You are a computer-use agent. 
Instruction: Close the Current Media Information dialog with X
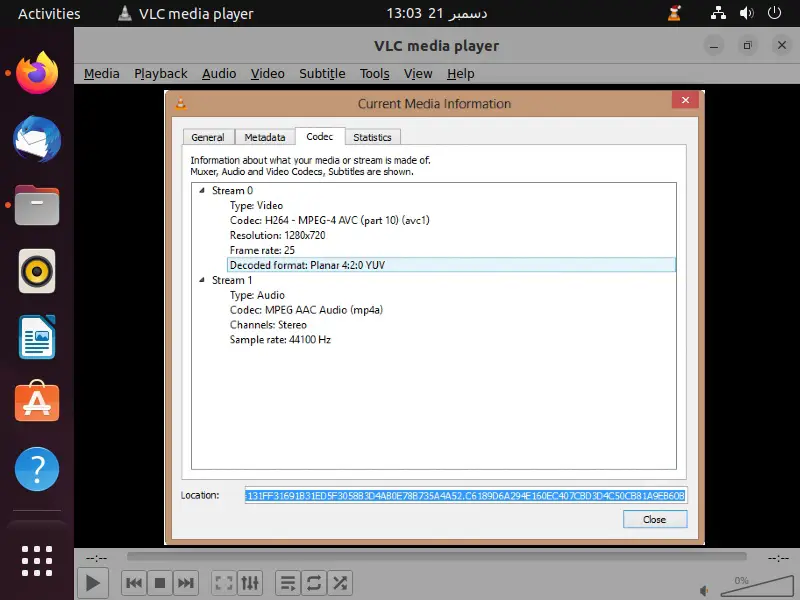(685, 100)
